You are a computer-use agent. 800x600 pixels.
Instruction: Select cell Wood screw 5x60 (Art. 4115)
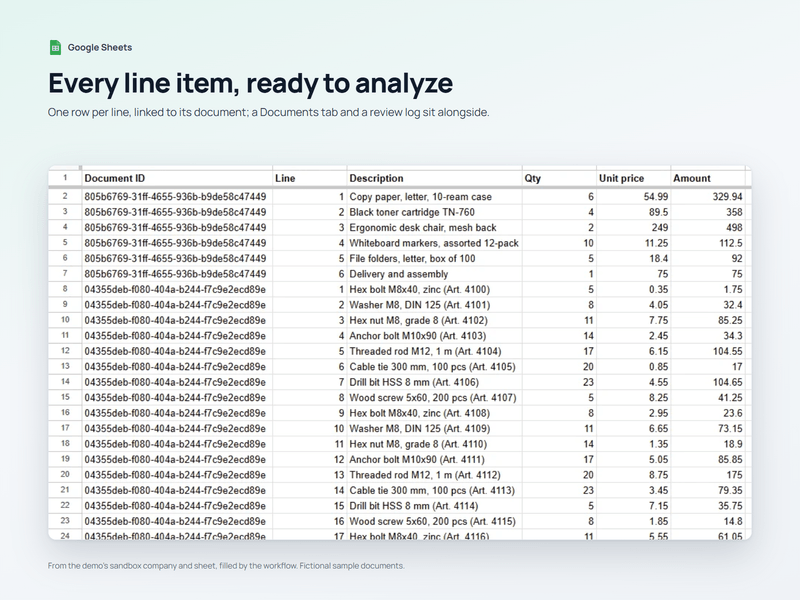point(435,521)
